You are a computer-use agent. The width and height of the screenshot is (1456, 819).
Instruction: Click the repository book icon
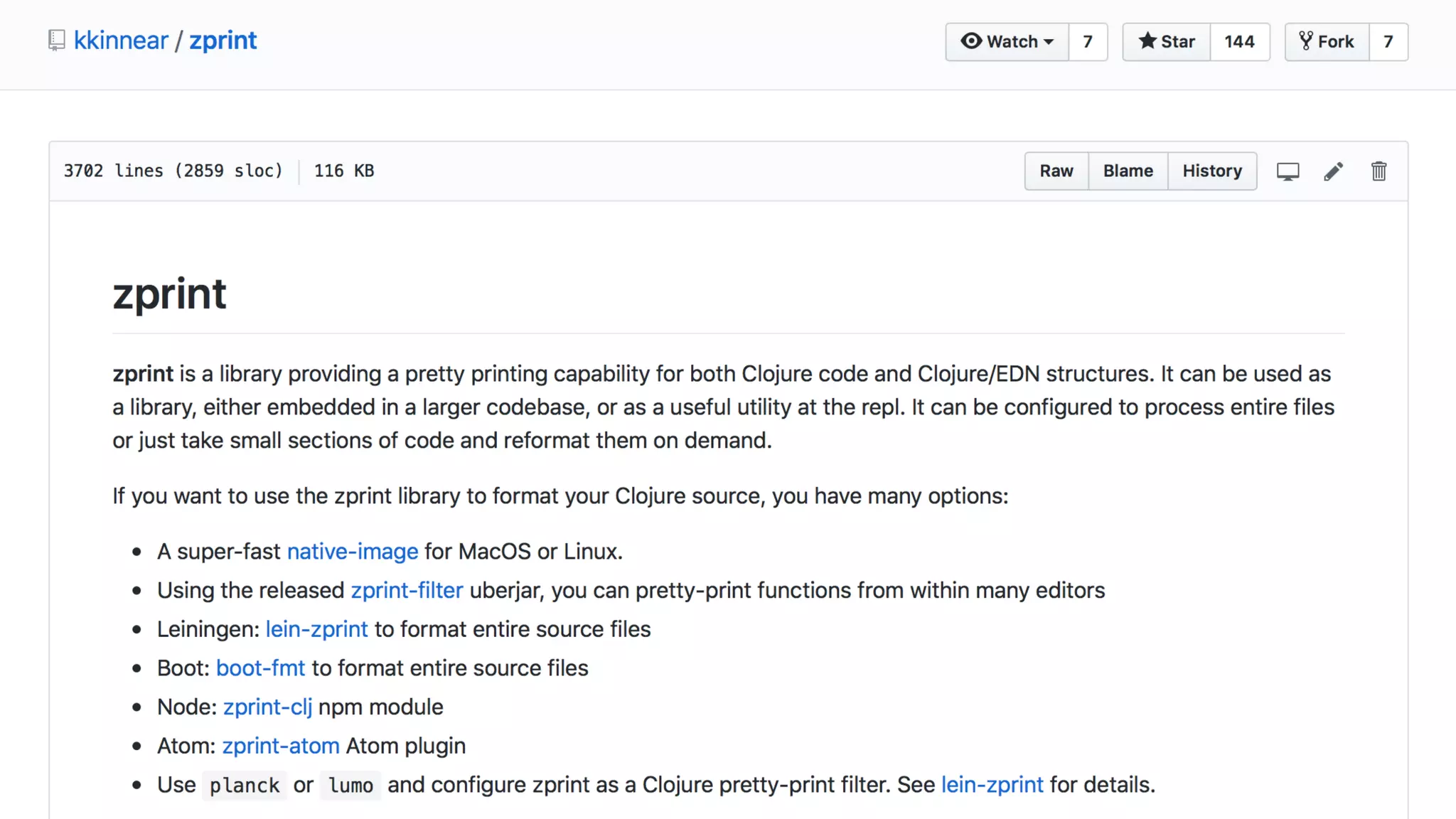[x=56, y=41]
